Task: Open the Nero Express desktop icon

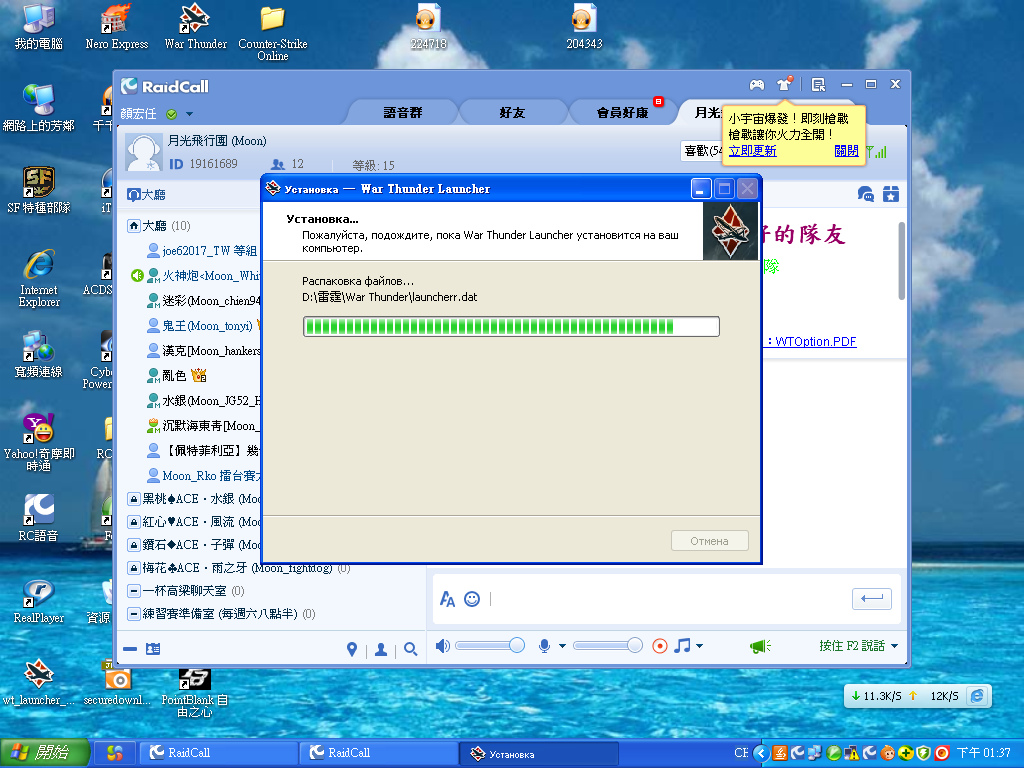Action: 116,26
